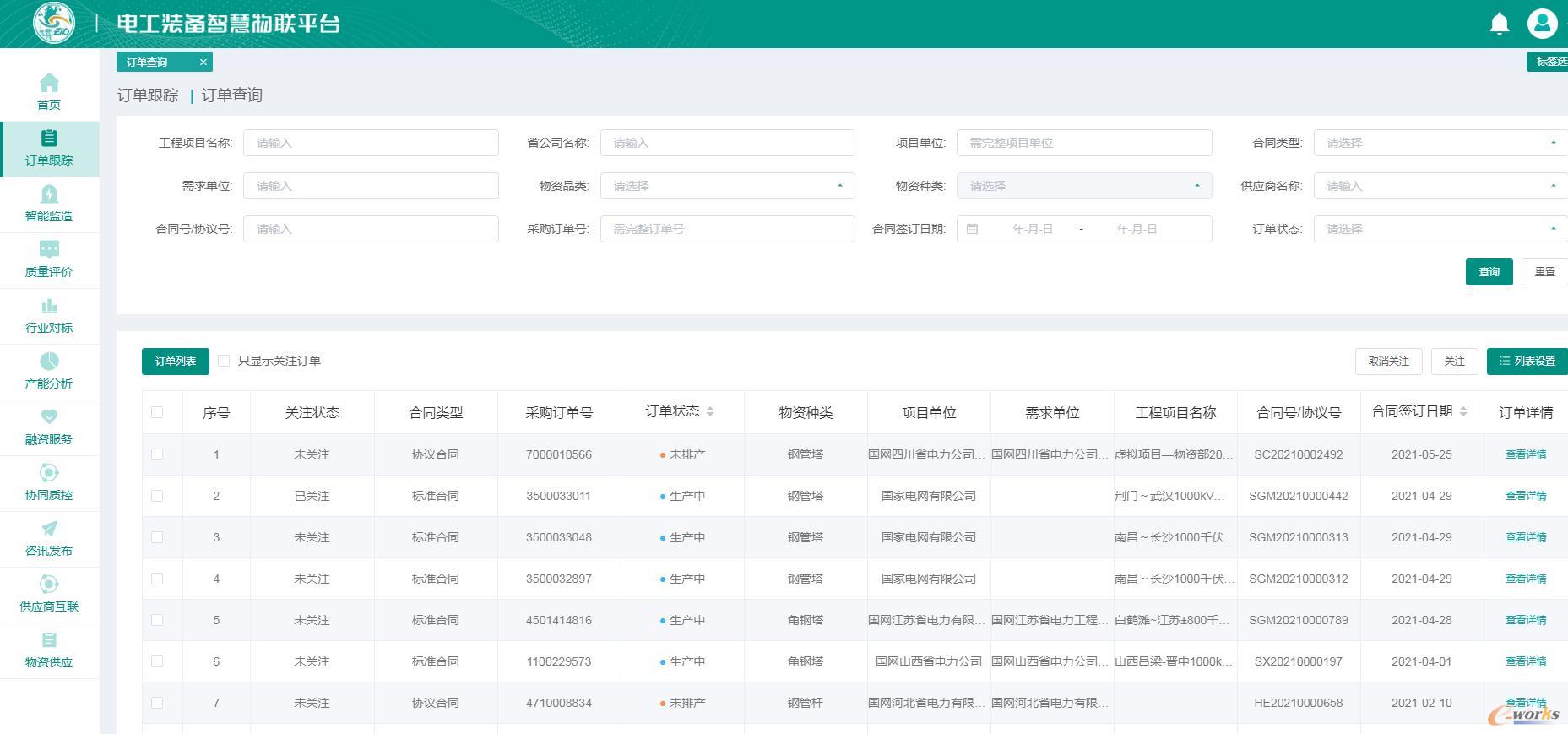Select the 订单列表 tab

176,361
